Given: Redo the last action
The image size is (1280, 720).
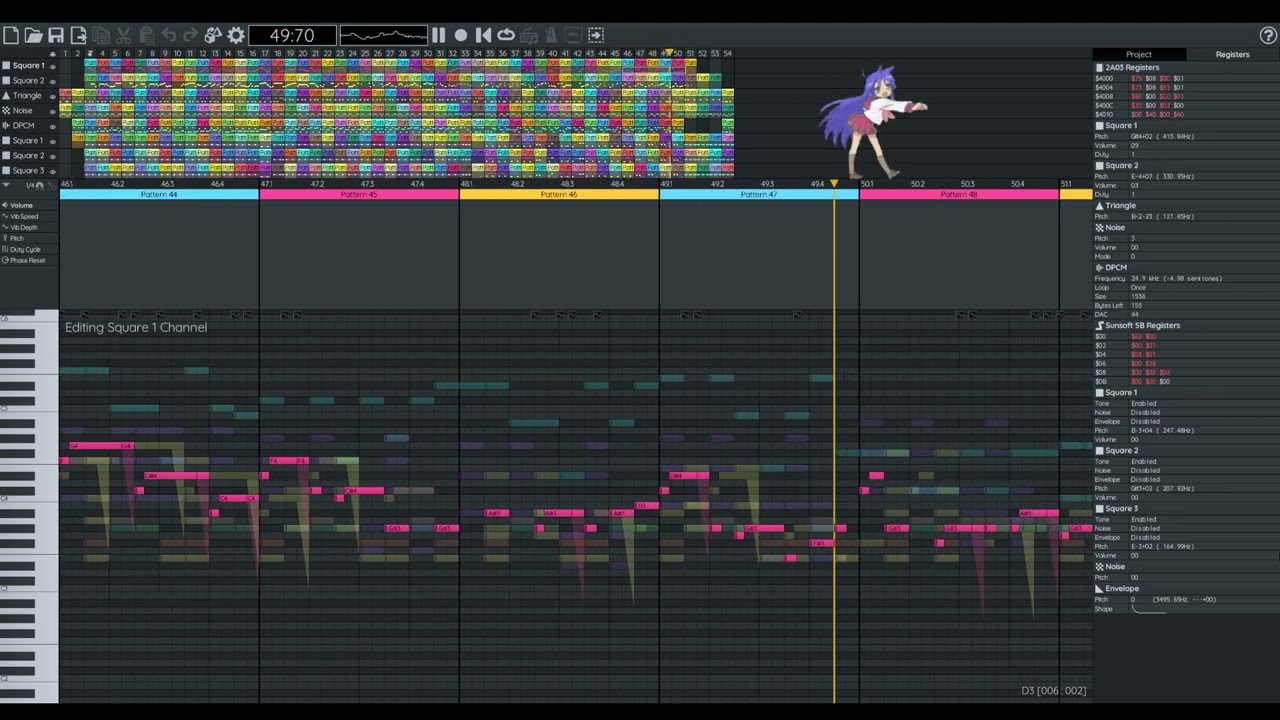Looking at the screenshot, I should [x=191, y=35].
